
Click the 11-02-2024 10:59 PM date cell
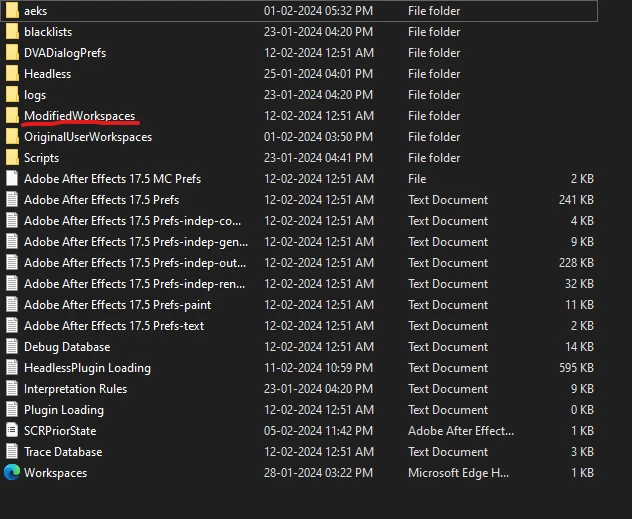pyautogui.click(x=318, y=368)
